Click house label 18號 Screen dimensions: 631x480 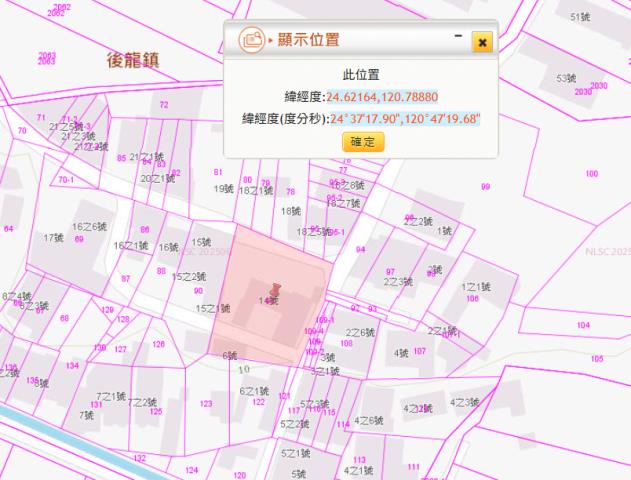tap(291, 211)
